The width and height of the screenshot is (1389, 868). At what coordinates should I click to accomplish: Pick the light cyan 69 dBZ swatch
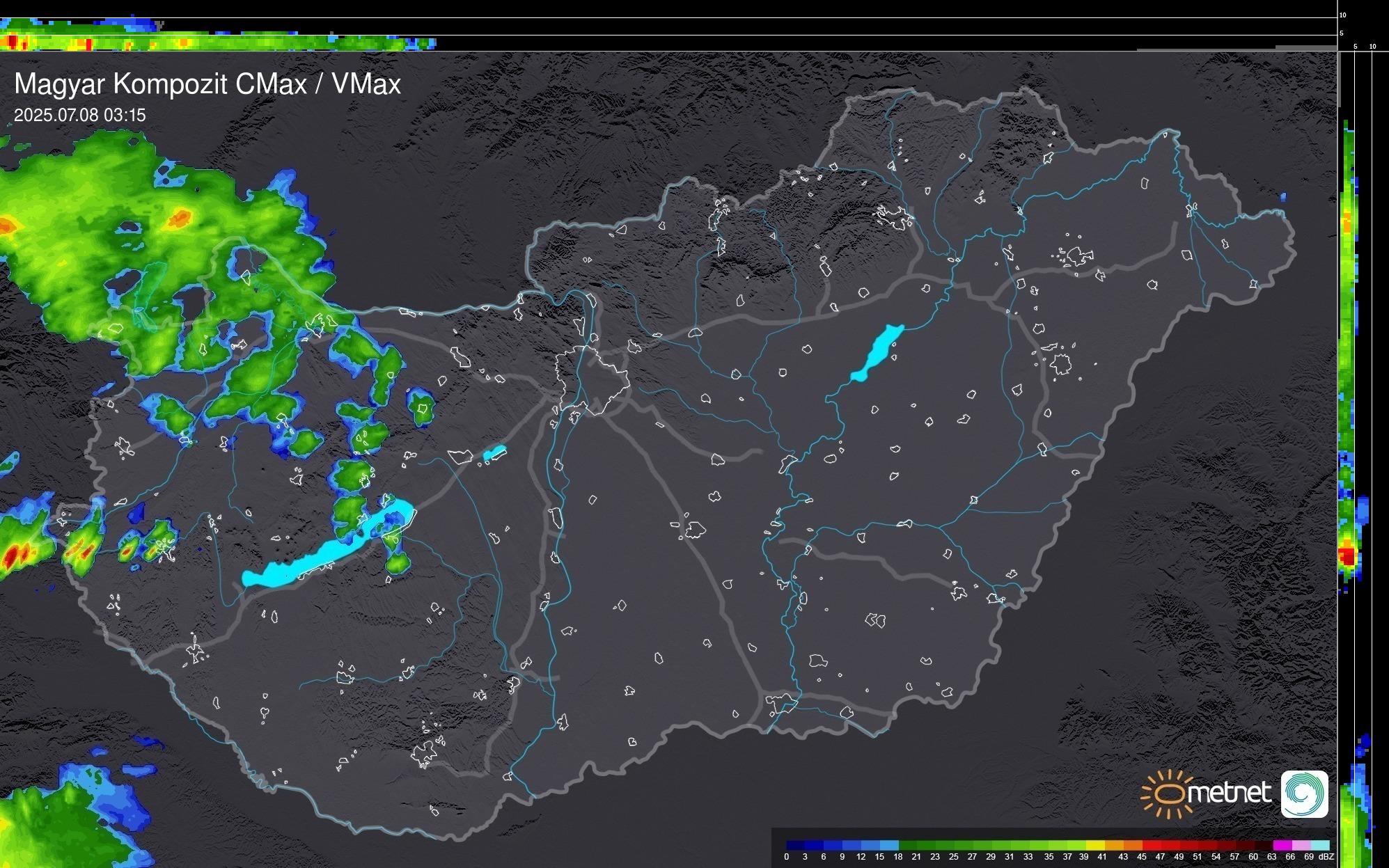click(x=1319, y=845)
